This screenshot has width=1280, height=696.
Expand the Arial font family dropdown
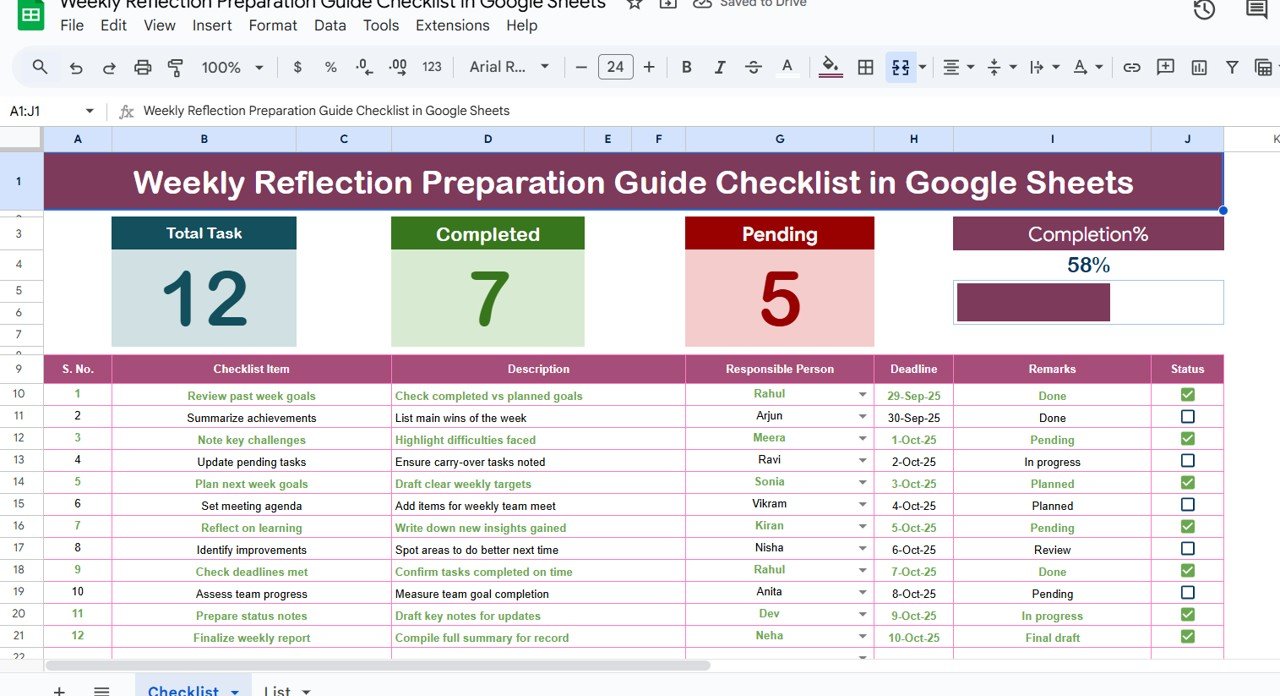(x=509, y=67)
